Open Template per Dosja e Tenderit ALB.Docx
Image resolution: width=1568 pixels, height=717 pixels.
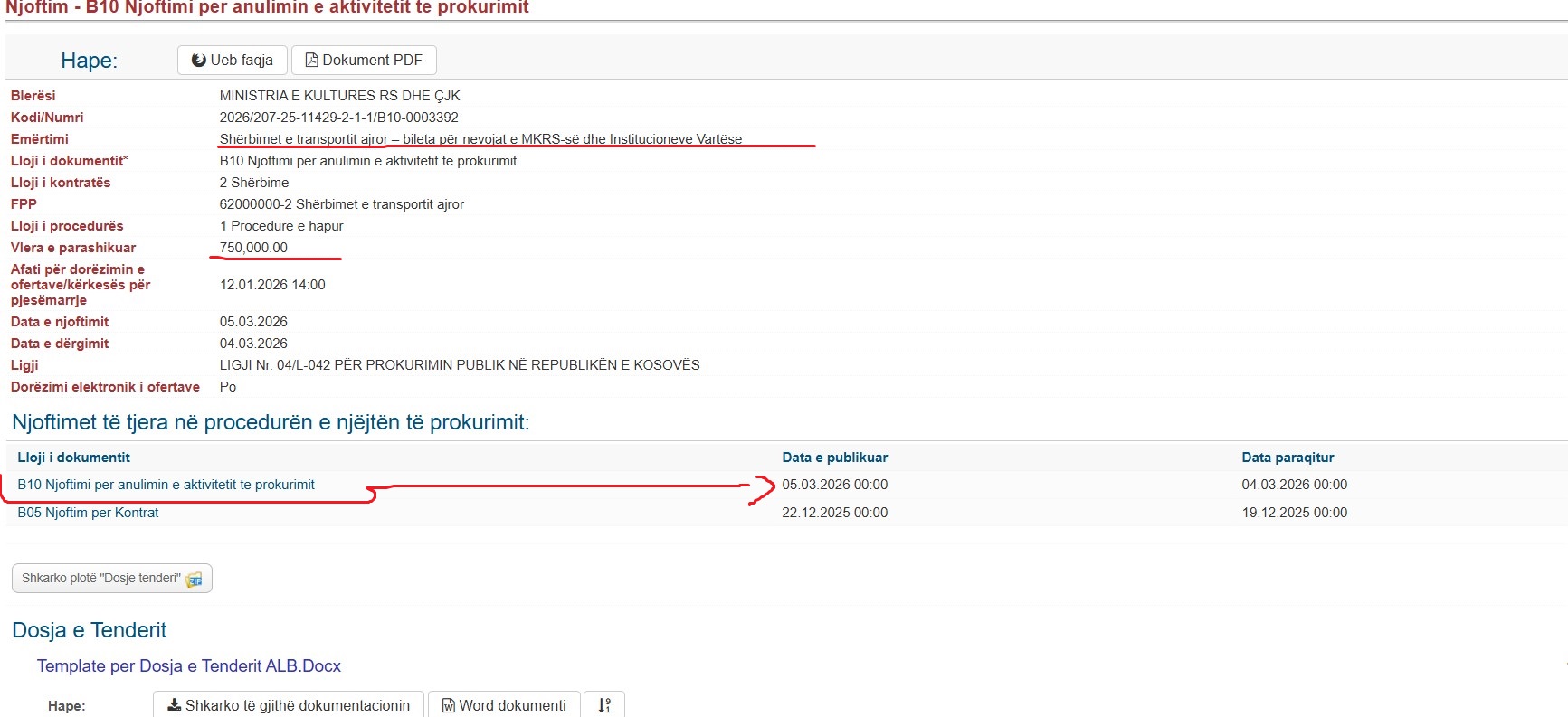[x=188, y=666]
